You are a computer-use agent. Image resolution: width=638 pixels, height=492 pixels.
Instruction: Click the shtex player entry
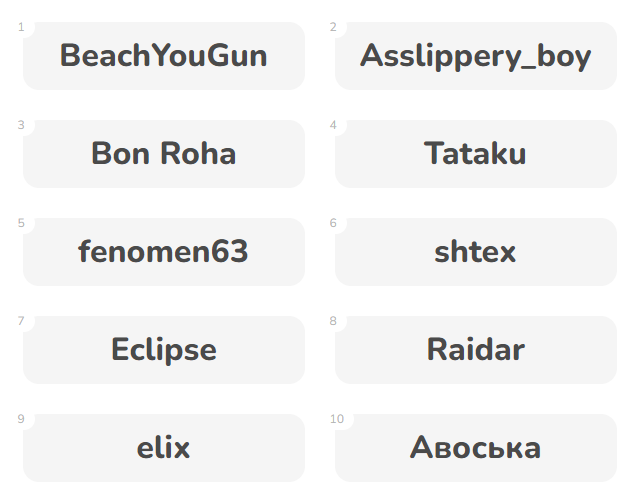point(476,252)
